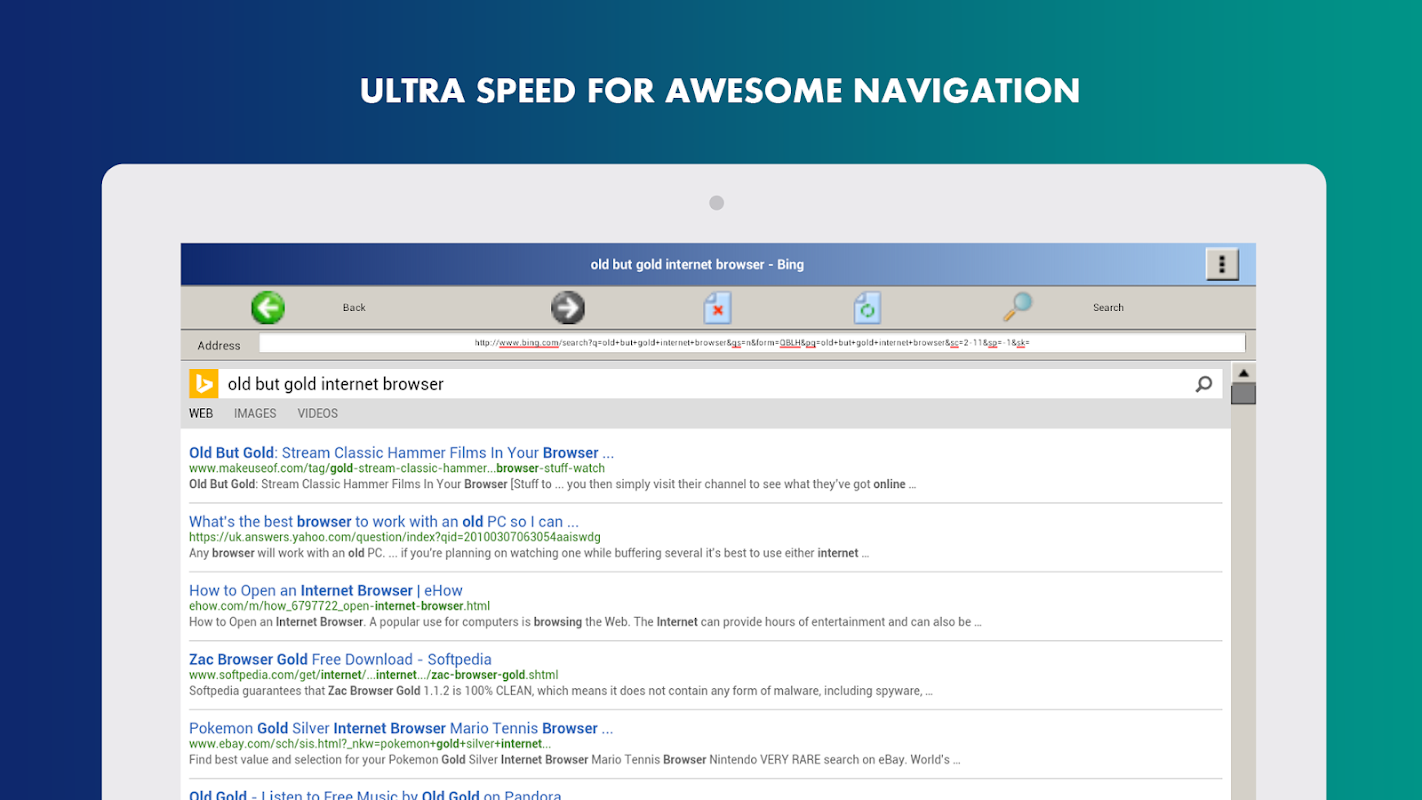1422x800 pixels.
Task: Click the Bing search query box
Action: pyautogui.click(x=700, y=384)
